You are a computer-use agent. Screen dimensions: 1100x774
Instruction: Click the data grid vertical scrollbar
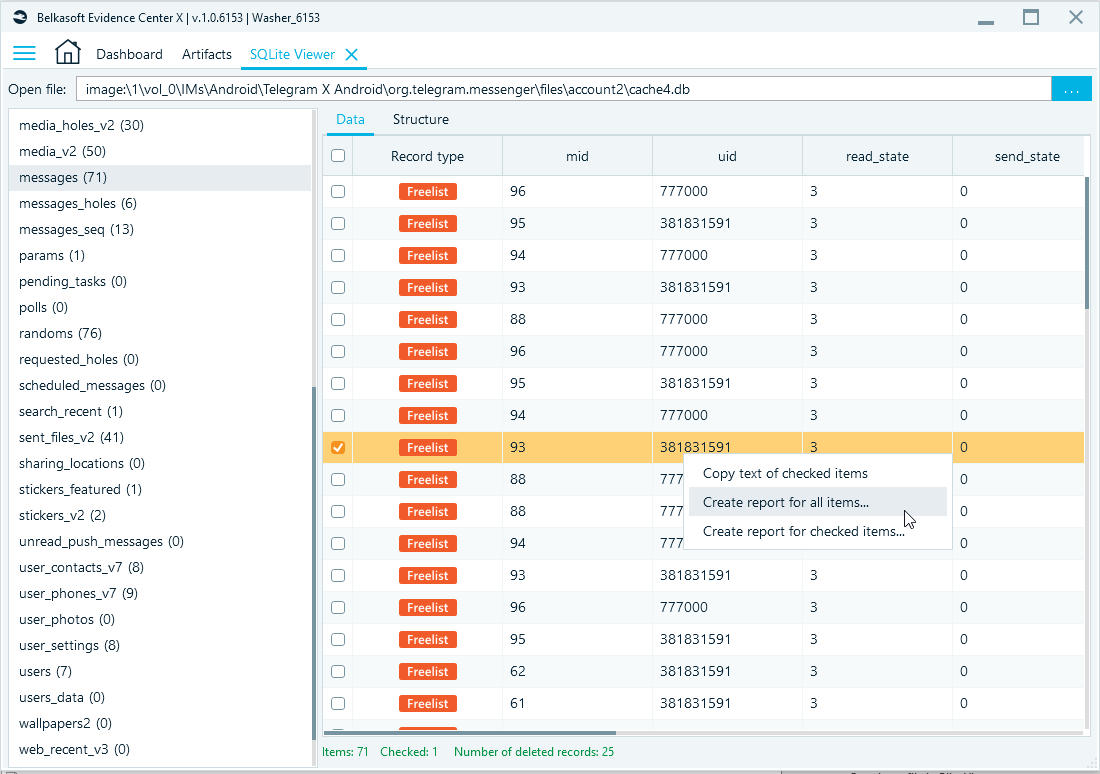coord(1087,242)
